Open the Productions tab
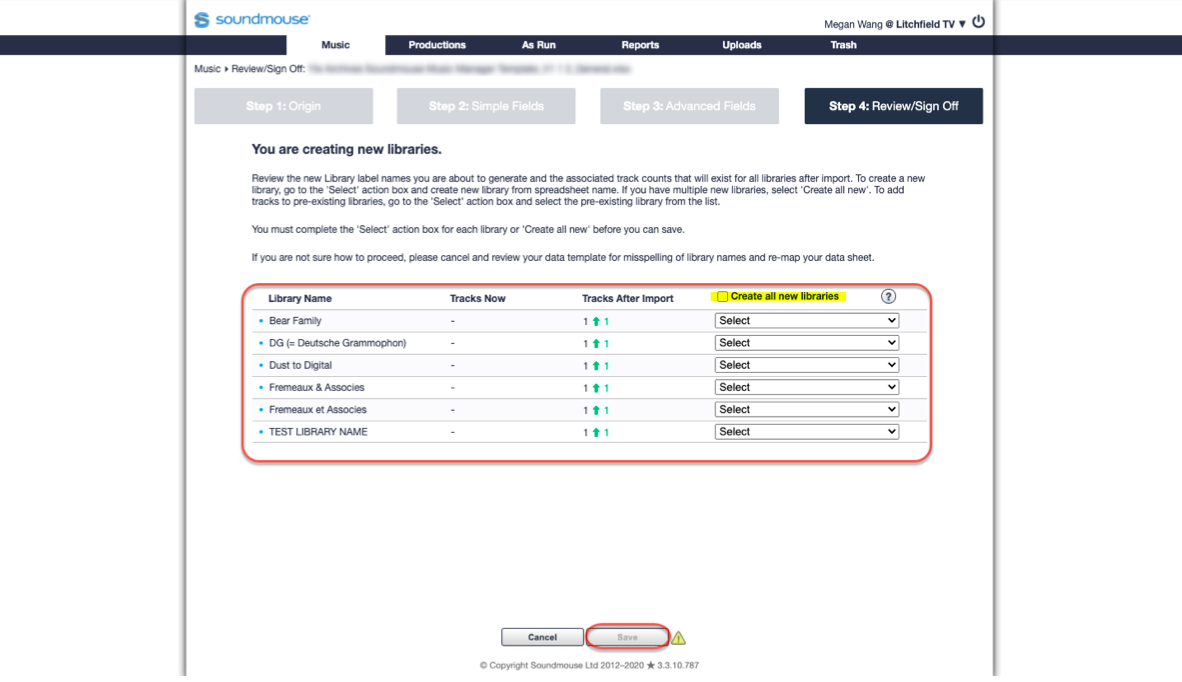This screenshot has width=1182, height=682. click(x=437, y=45)
